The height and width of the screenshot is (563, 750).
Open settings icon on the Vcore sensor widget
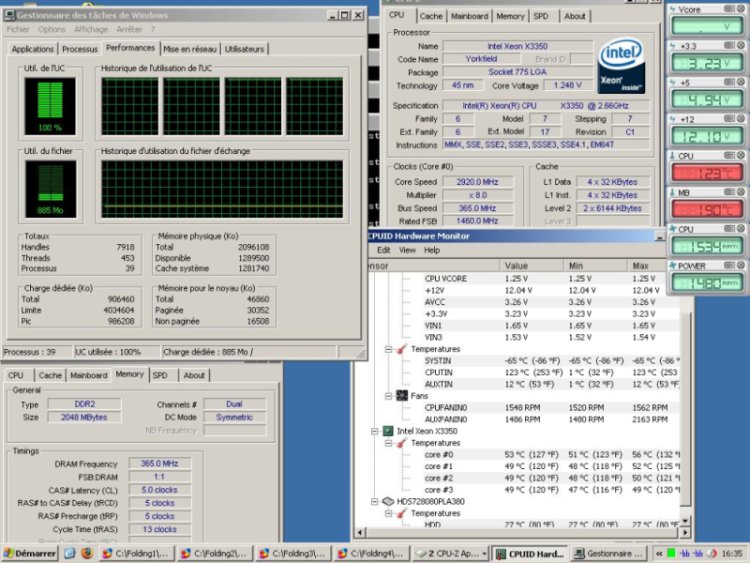729,9
